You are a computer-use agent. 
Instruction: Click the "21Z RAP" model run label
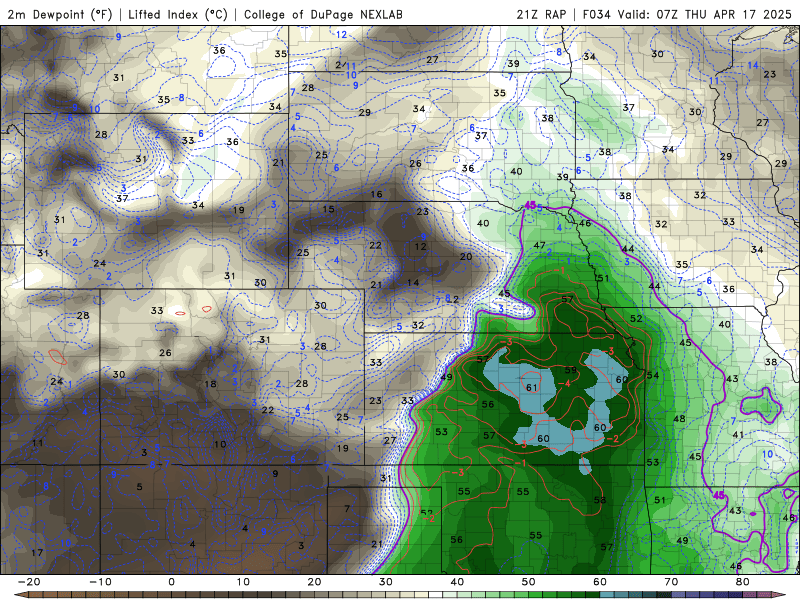(541, 14)
